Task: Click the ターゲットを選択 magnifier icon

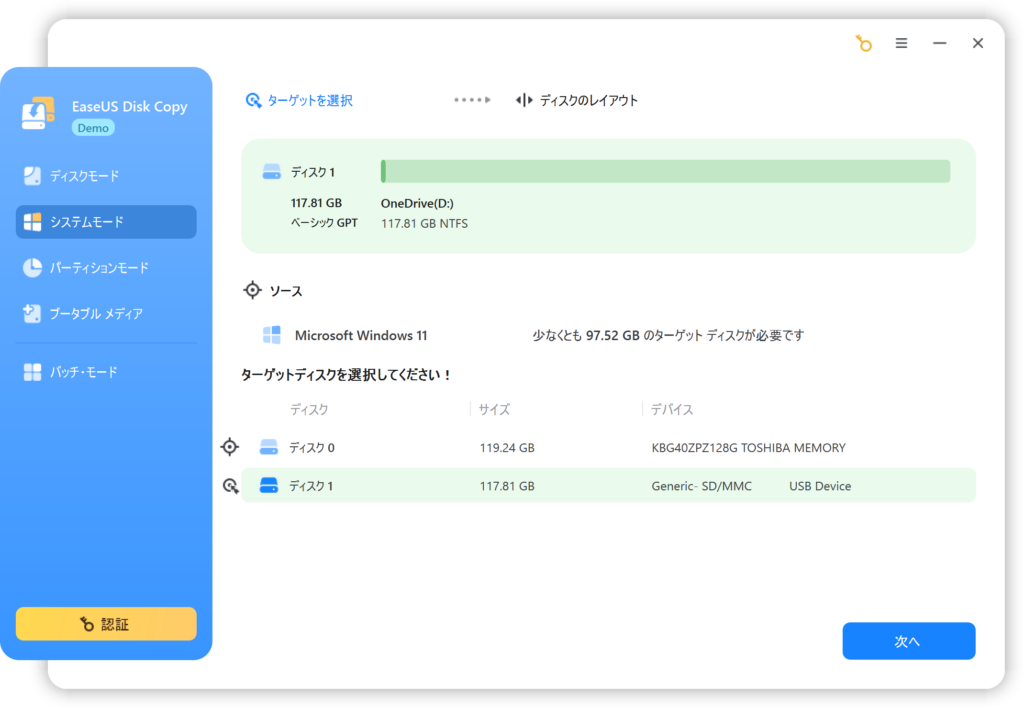Action: (x=253, y=101)
